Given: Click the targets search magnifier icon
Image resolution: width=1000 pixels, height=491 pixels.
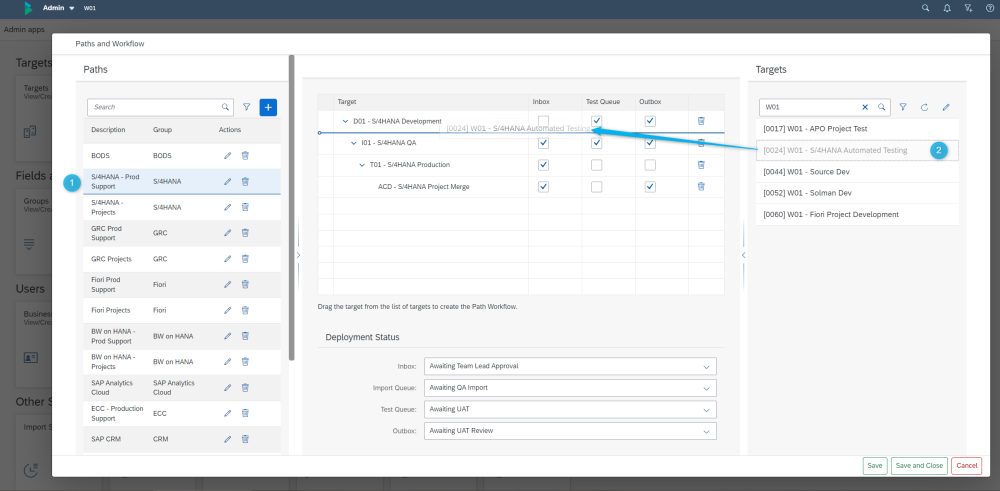Looking at the screenshot, I should 881,107.
